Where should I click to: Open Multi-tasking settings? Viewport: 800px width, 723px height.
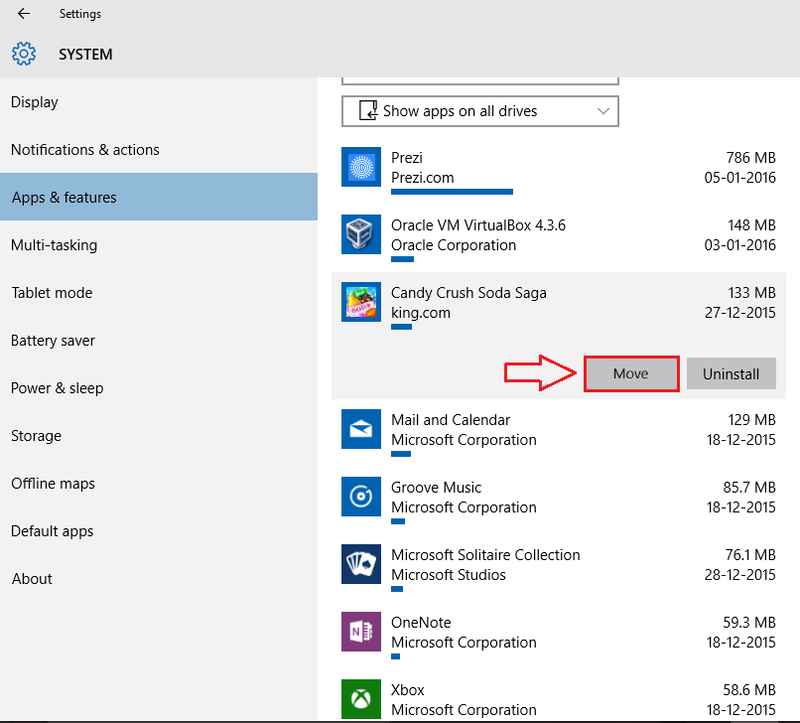(x=159, y=245)
